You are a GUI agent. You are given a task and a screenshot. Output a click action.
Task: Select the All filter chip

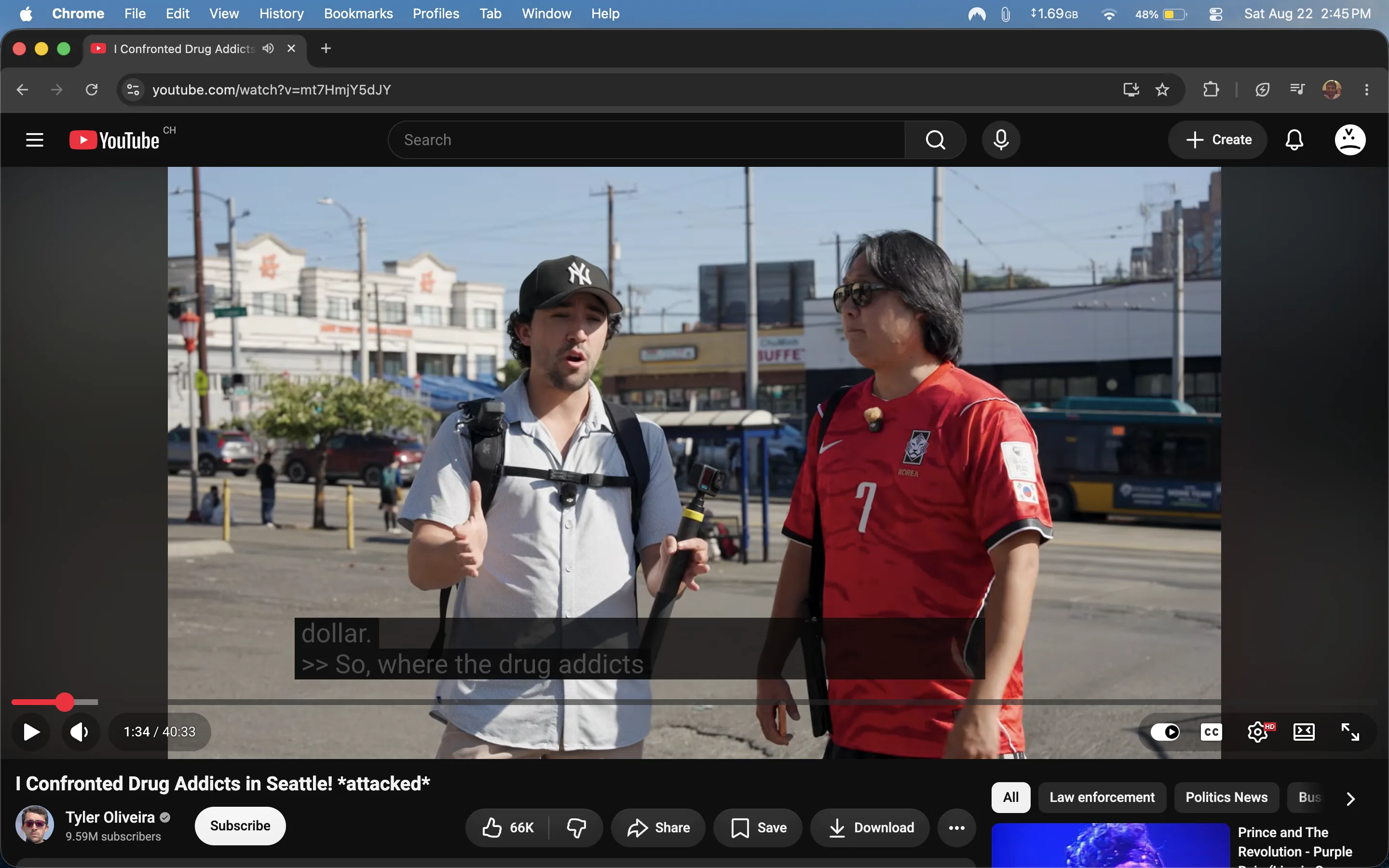[x=1011, y=797]
